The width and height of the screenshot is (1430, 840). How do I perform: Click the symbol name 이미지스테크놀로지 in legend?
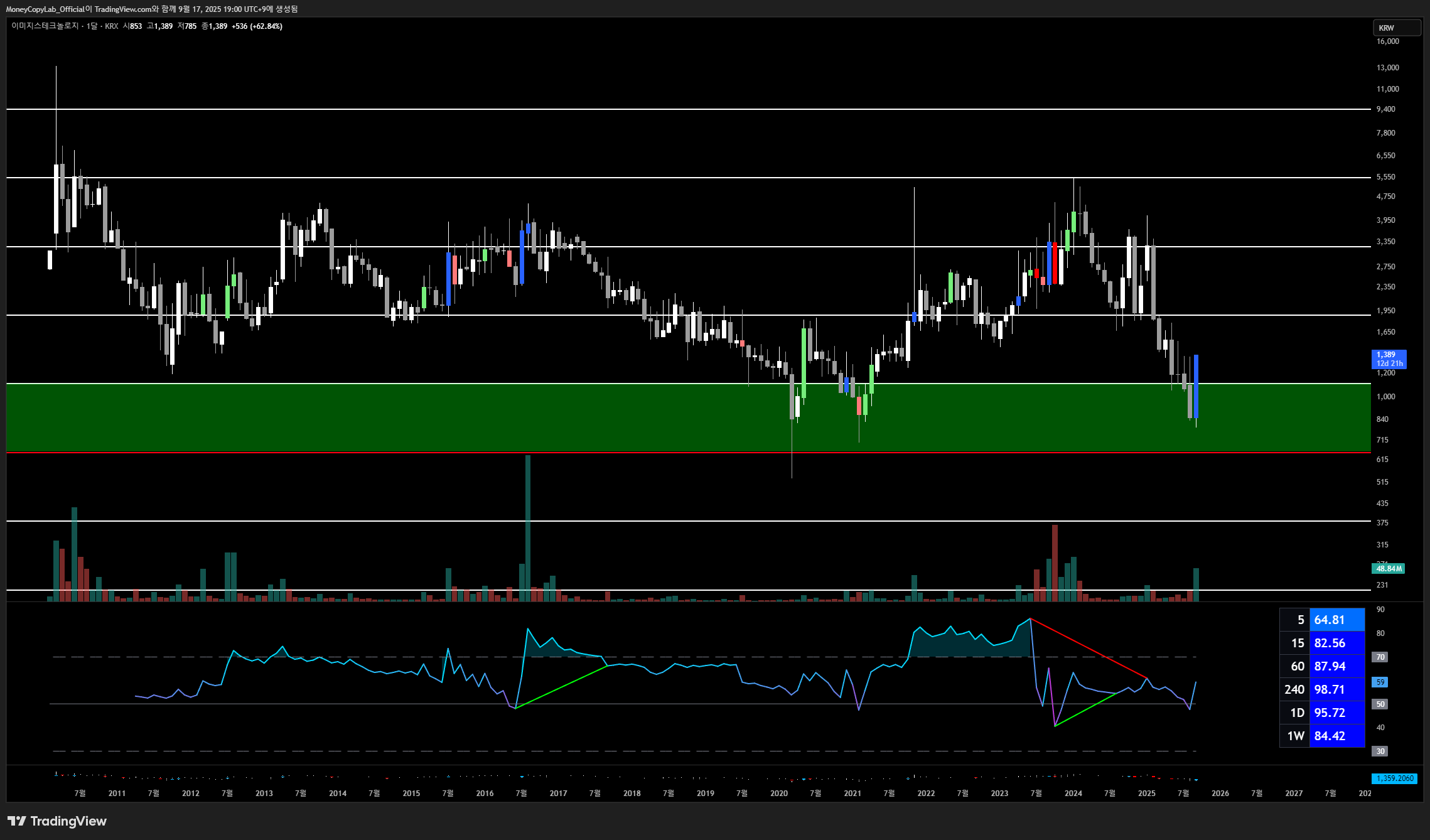(x=45, y=26)
